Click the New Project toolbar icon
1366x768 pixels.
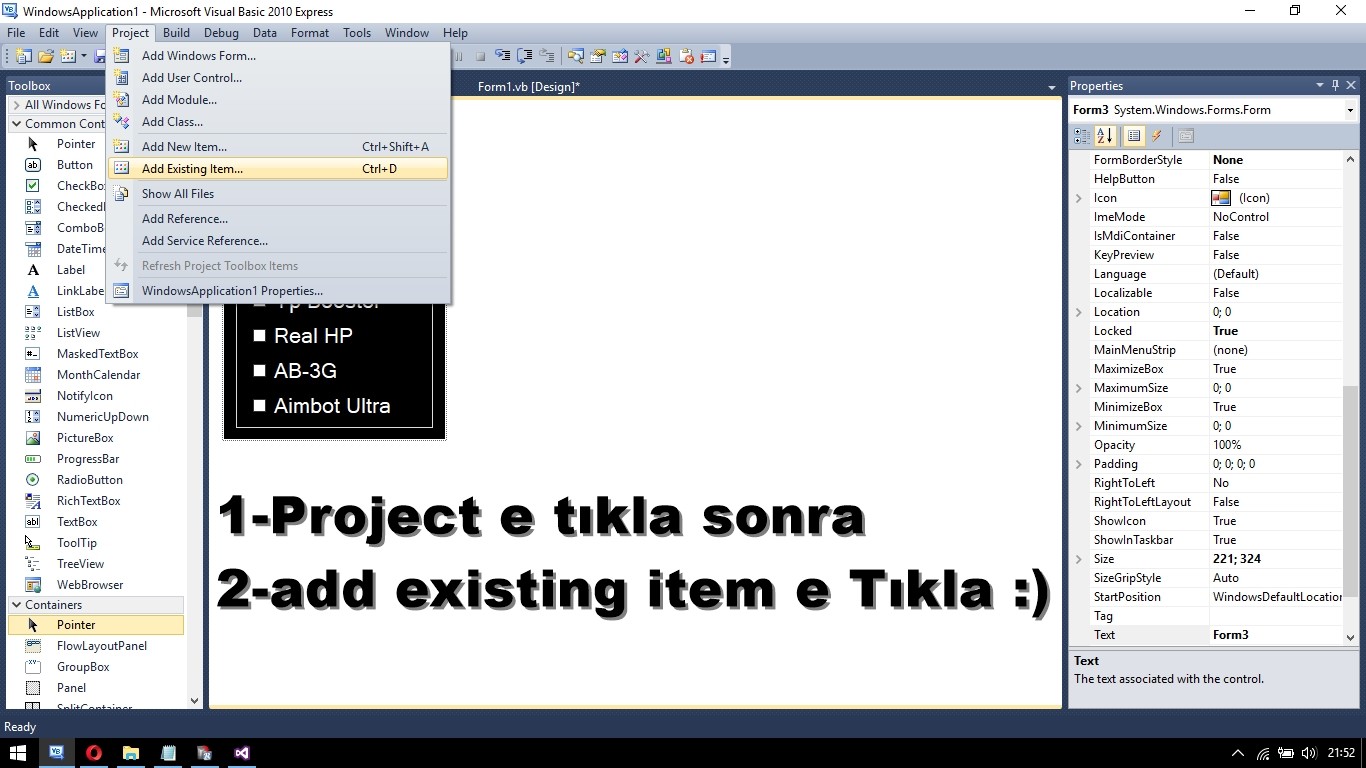(x=23, y=57)
